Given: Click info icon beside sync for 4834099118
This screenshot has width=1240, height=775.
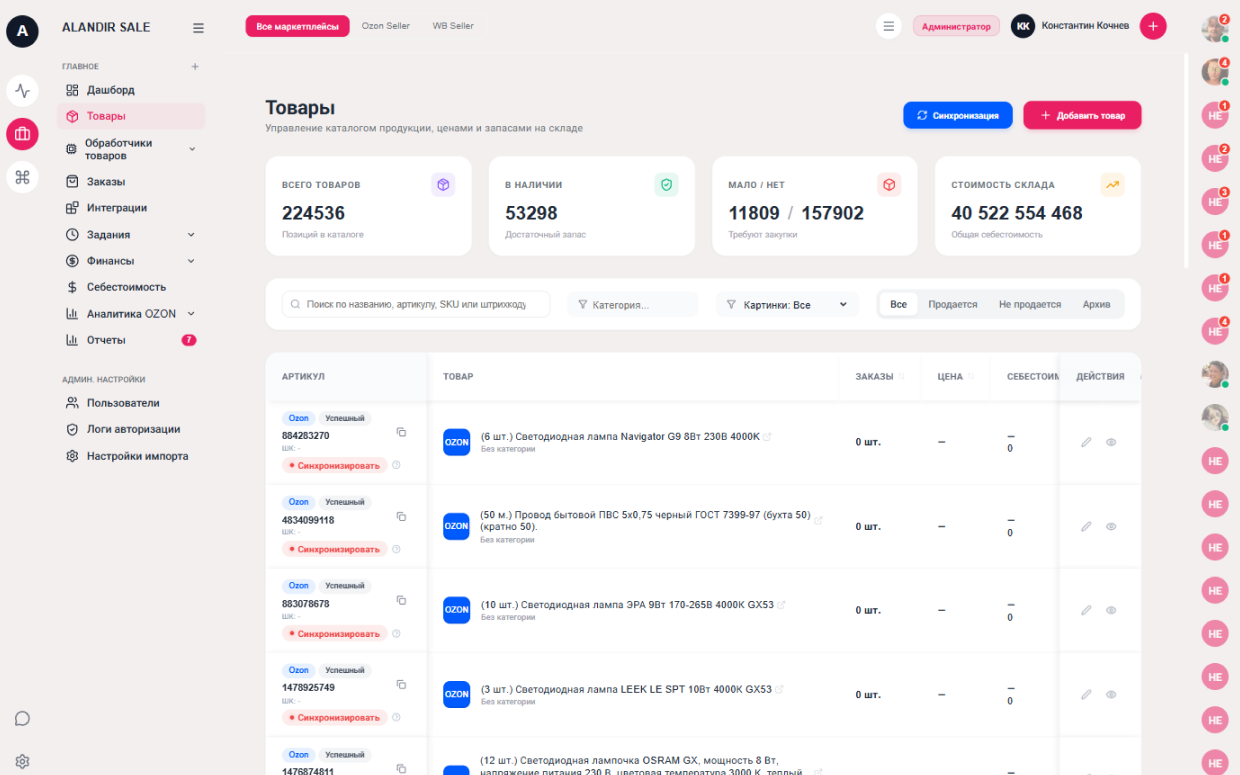Looking at the screenshot, I should coord(396,549).
